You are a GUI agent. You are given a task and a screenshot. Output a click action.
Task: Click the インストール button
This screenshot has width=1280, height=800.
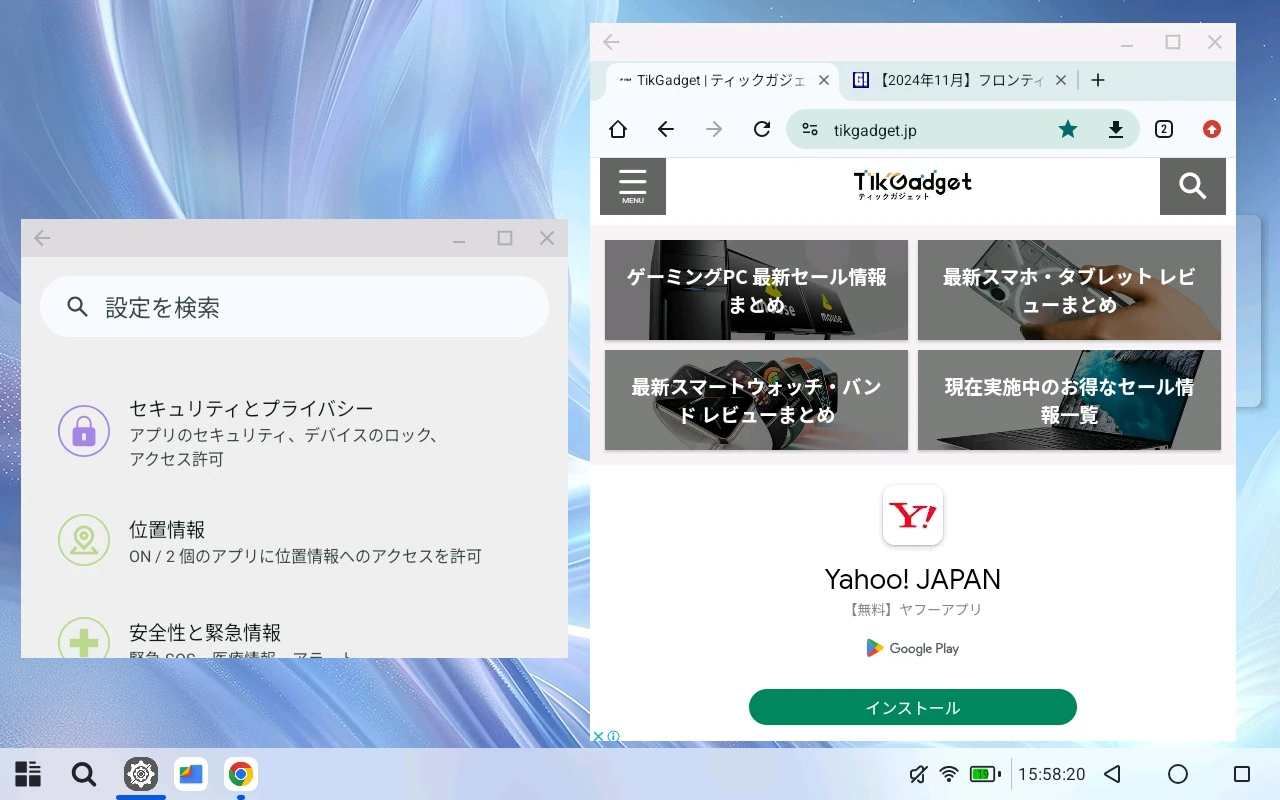(x=912, y=707)
